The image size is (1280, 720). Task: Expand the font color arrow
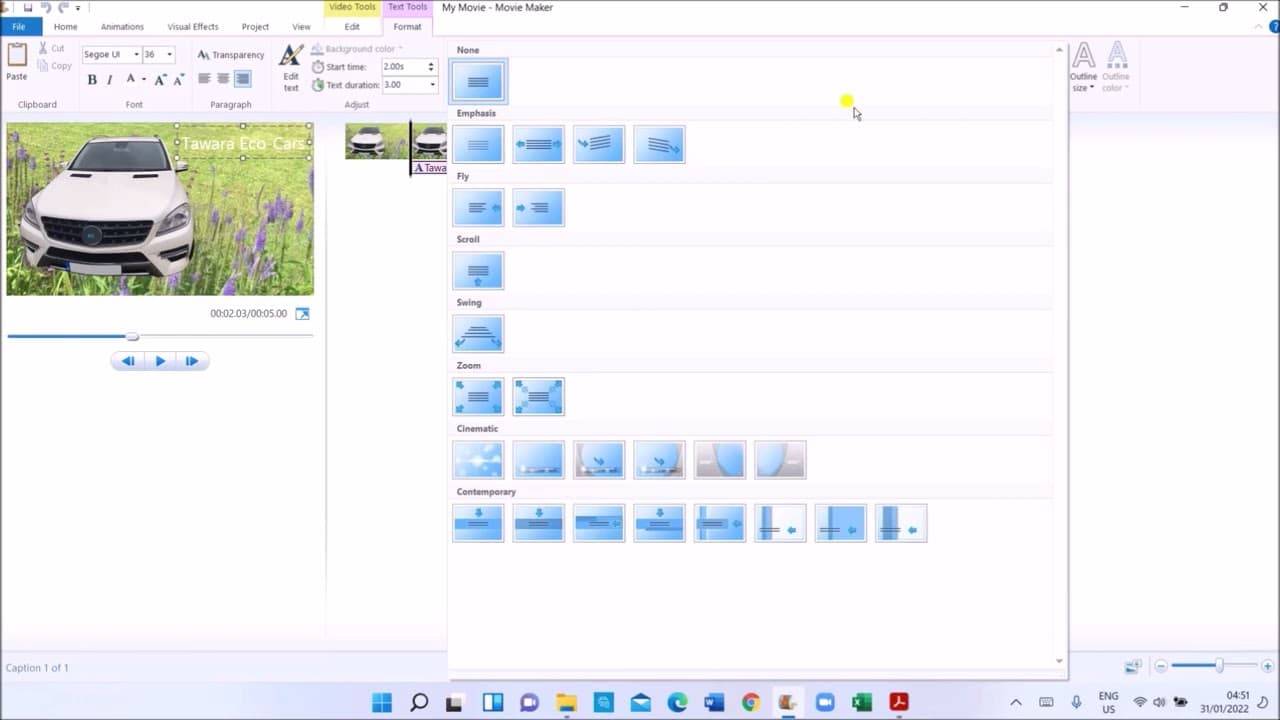pyautogui.click(x=144, y=79)
